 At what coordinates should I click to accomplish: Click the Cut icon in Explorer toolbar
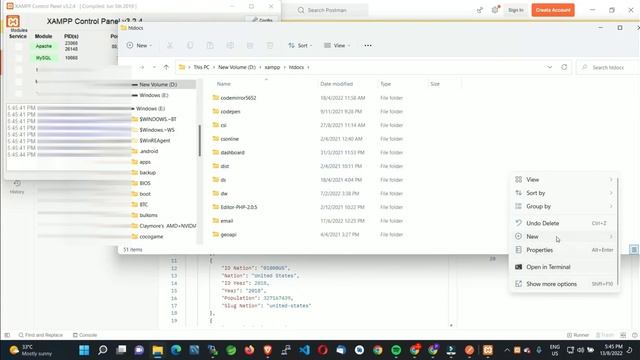pos(170,46)
